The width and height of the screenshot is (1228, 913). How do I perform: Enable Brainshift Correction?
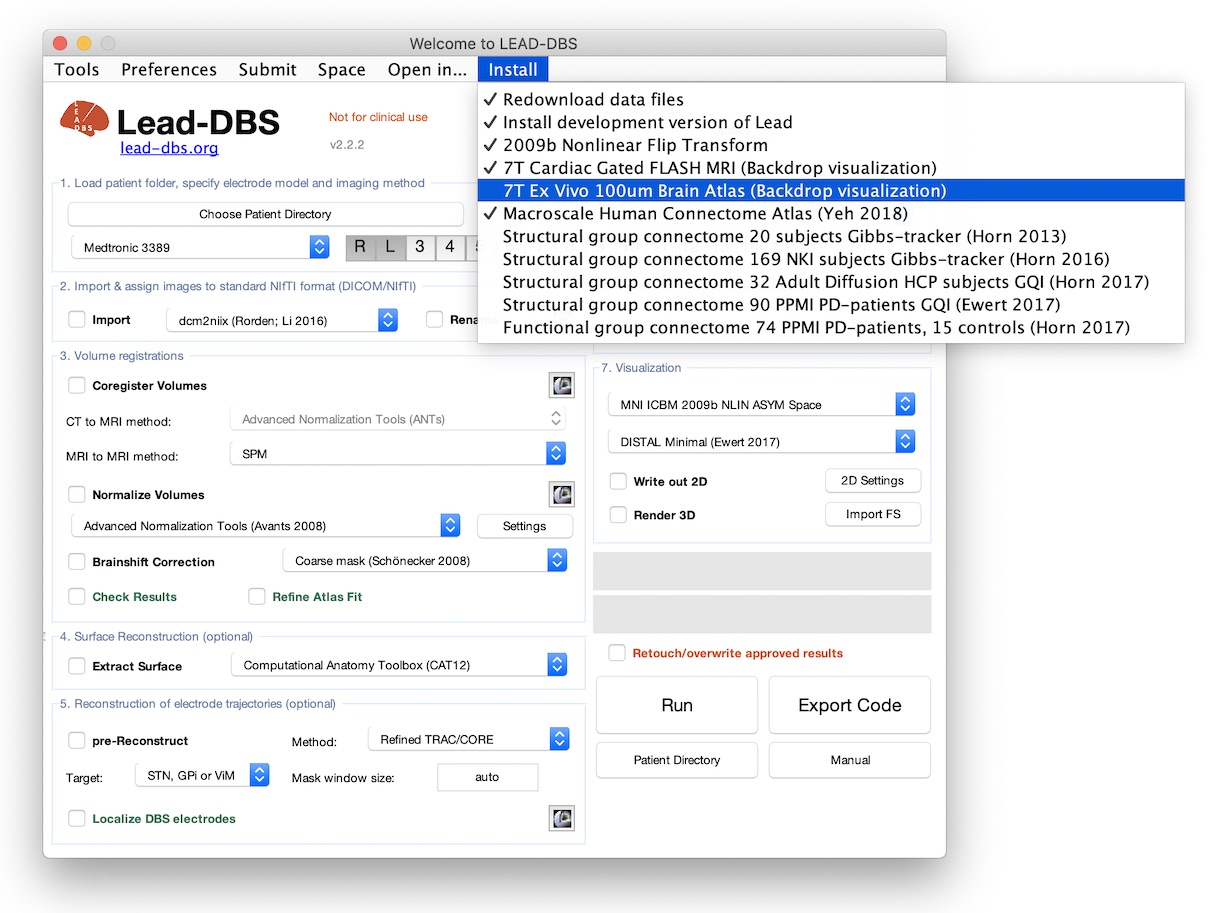click(x=77, y=561)
